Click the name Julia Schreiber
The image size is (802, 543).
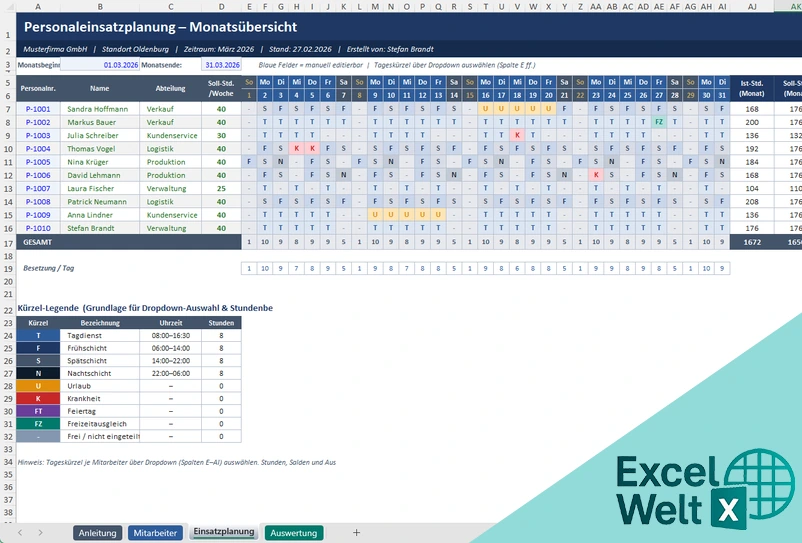(x=93, y=135)
